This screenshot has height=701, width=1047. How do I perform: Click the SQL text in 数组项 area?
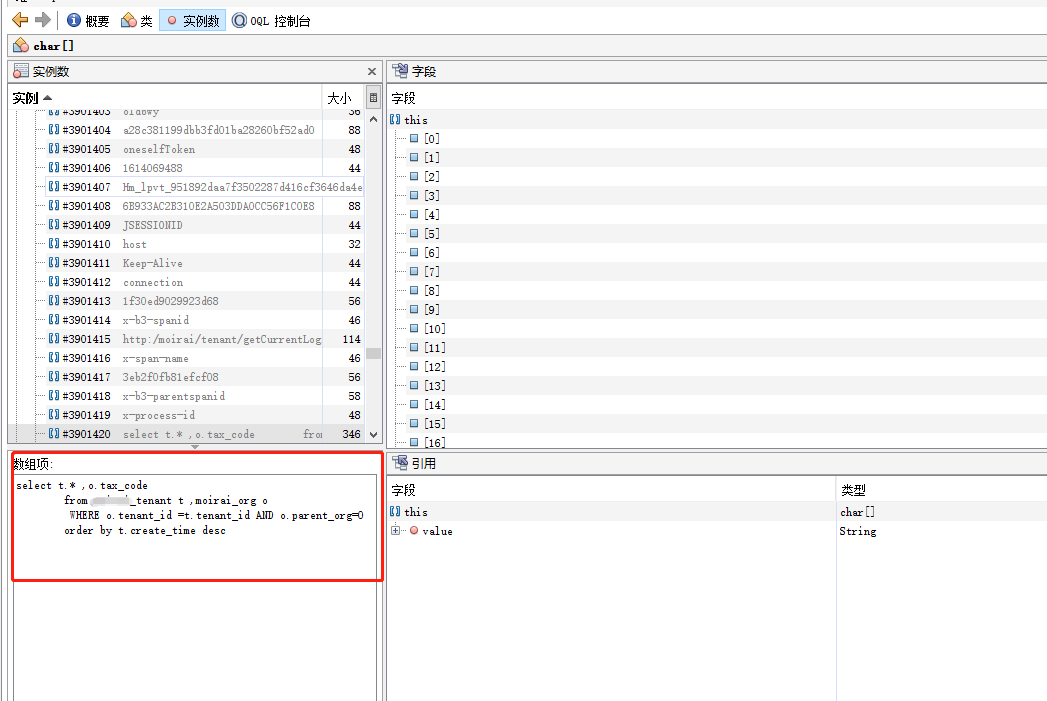[188, 508]
